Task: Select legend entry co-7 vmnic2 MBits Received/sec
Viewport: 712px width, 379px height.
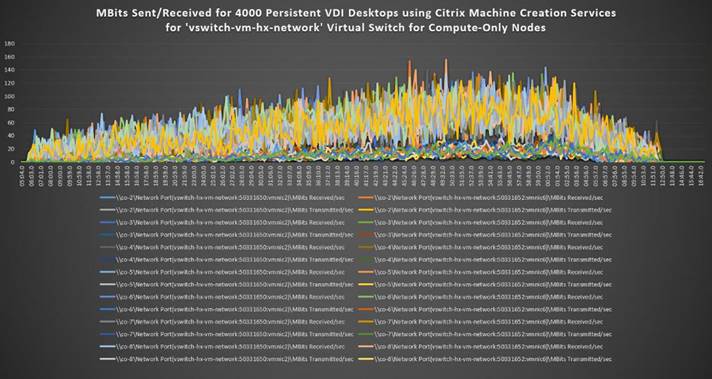Action: 222,322
